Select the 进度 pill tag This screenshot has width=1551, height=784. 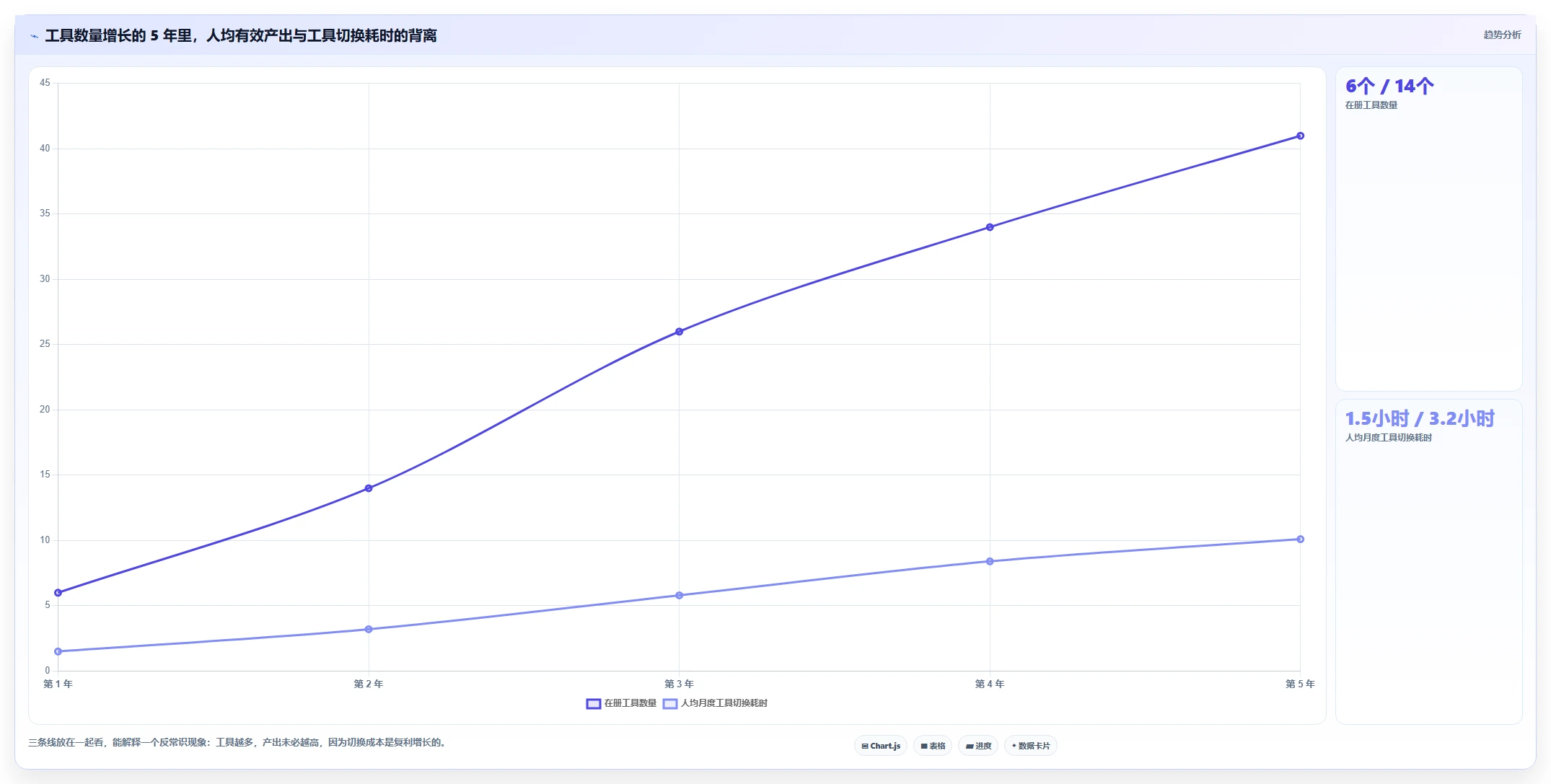pos(978,746)
